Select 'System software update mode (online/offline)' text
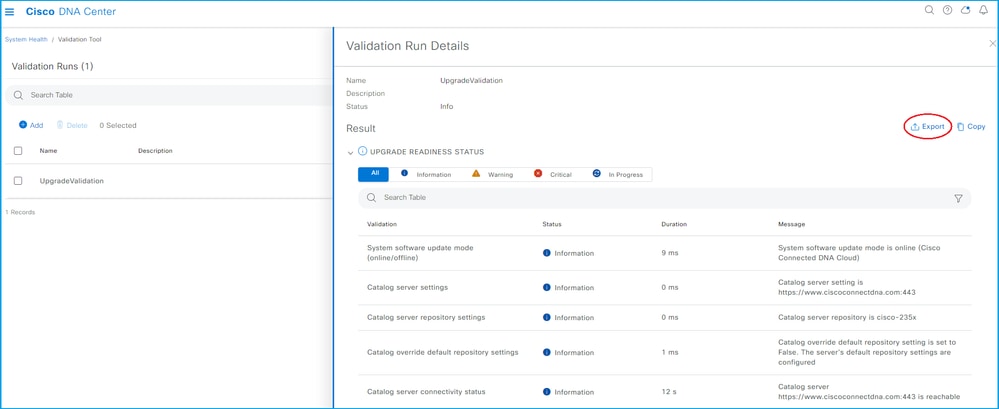The height and width of the screenshot is (409, 999). (420, 253)
